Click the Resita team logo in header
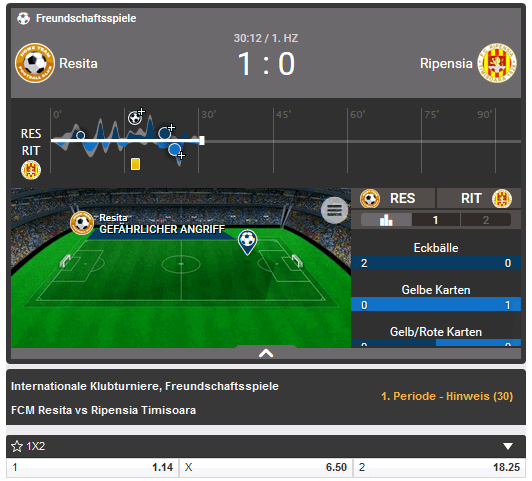The height and width of the screenshot is (481, 532). [35, 63]
